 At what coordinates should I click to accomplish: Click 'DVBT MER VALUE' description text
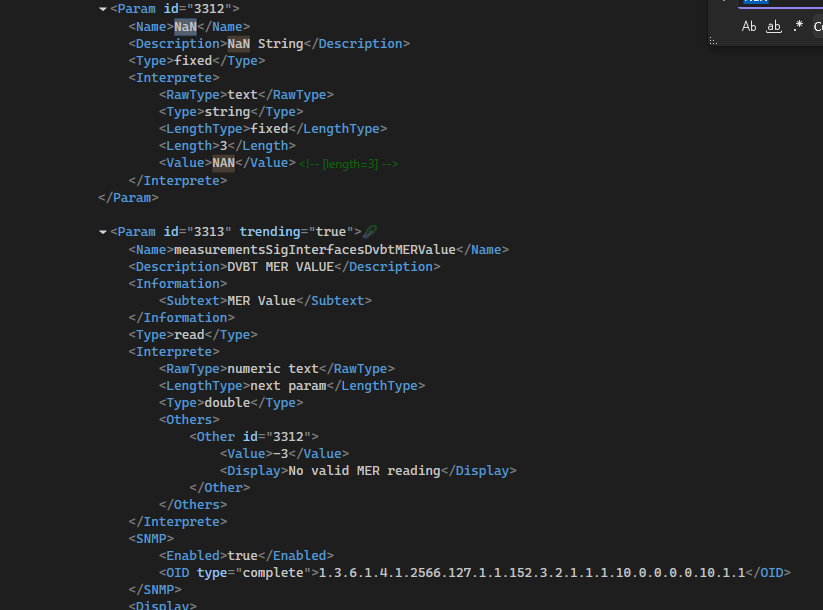(280, 267)
